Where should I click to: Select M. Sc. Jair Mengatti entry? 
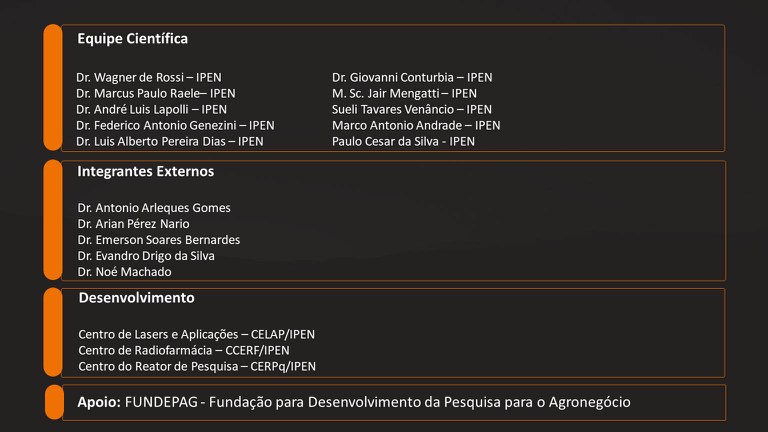[404, 93]
